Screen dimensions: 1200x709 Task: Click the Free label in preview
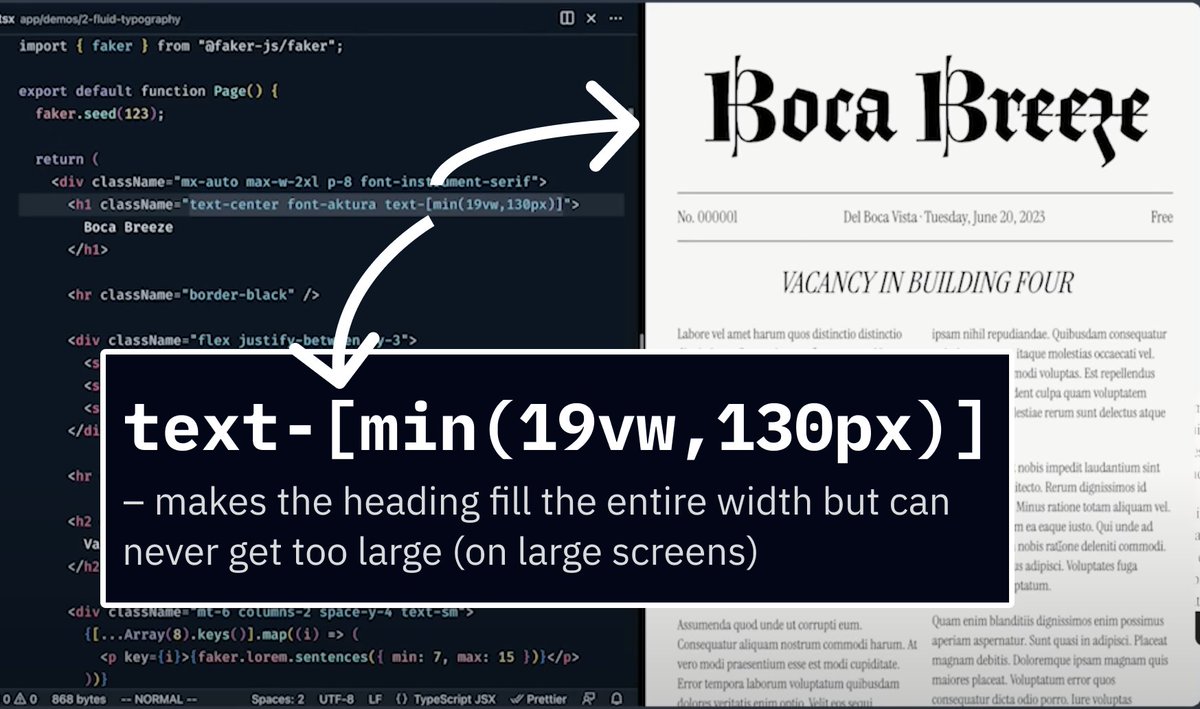coord(1161,217)
